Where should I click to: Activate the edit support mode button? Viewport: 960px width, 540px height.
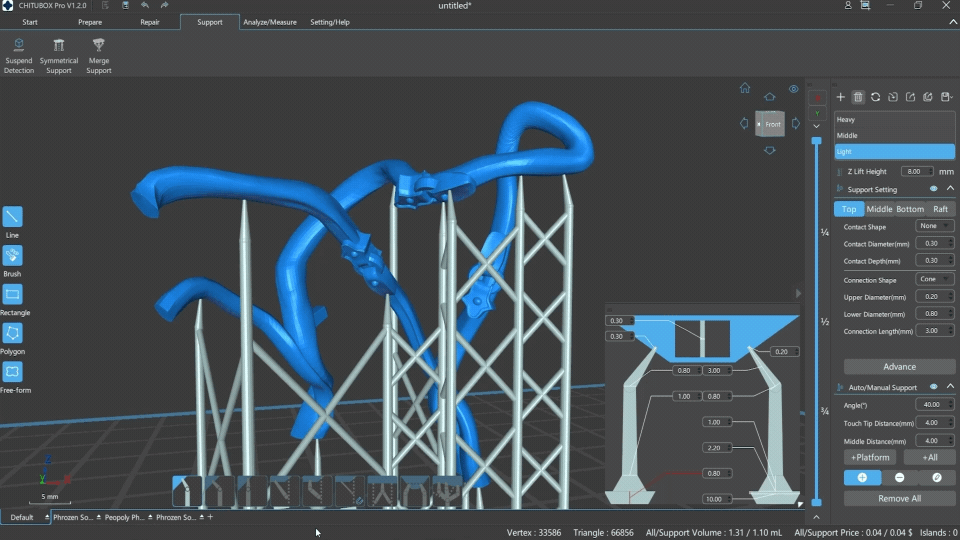(x=937, y=478)
